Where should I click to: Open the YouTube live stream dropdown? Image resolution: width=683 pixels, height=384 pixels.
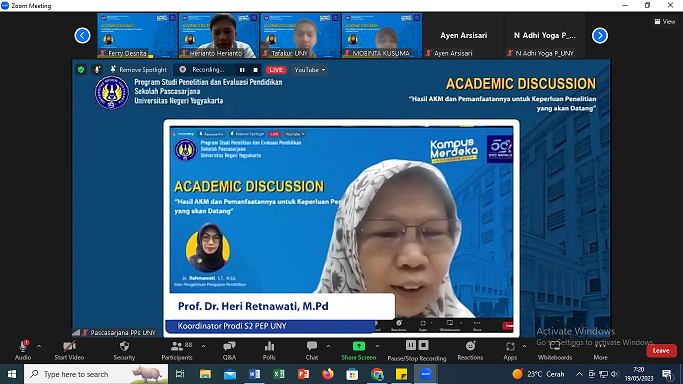(x=310, y=70)
